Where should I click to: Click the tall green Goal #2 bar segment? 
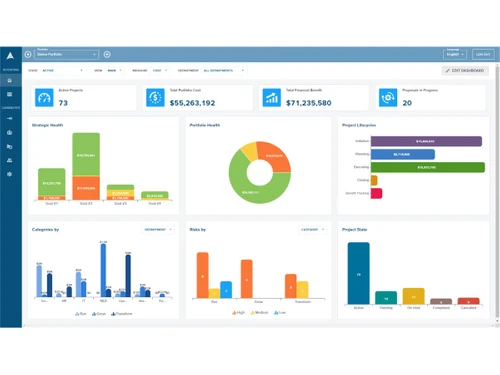pos(86,154)
